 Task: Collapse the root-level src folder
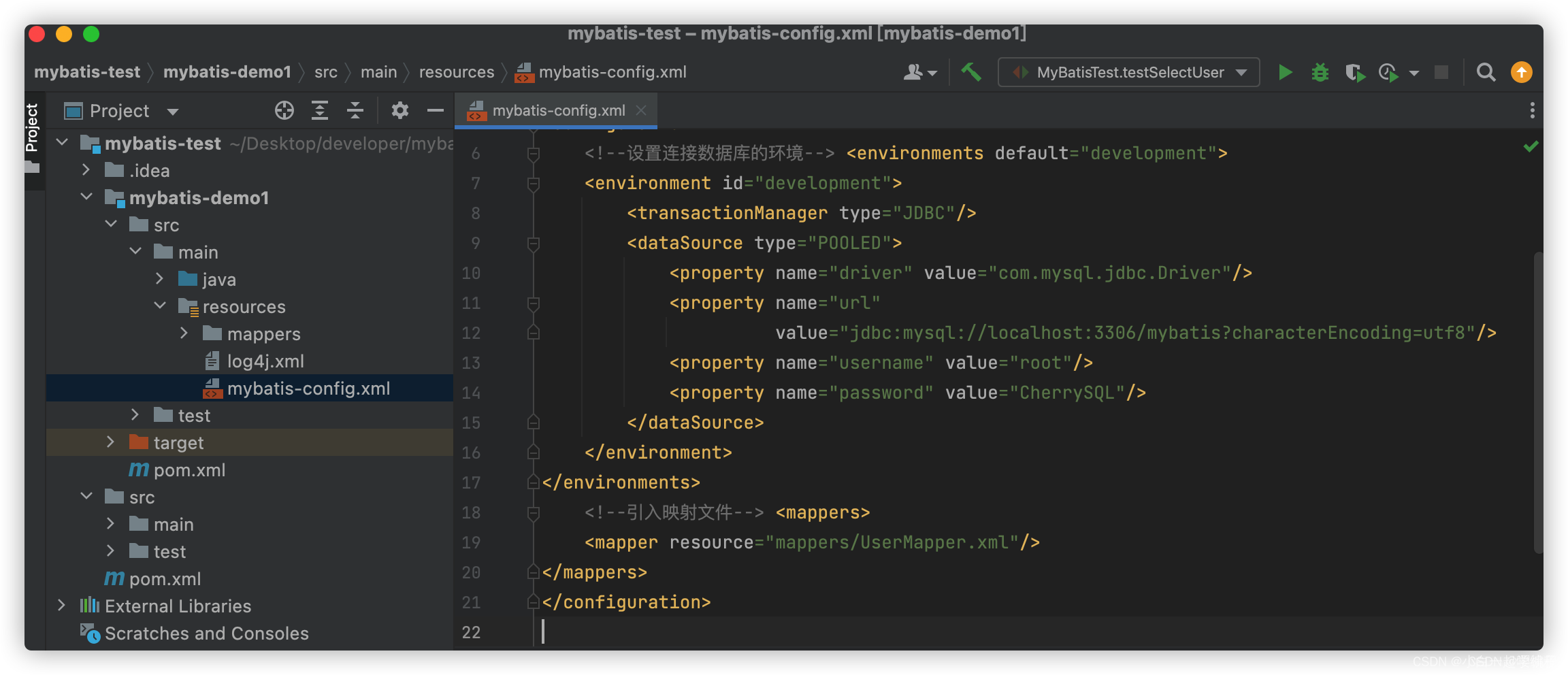(x=86, y=496)
